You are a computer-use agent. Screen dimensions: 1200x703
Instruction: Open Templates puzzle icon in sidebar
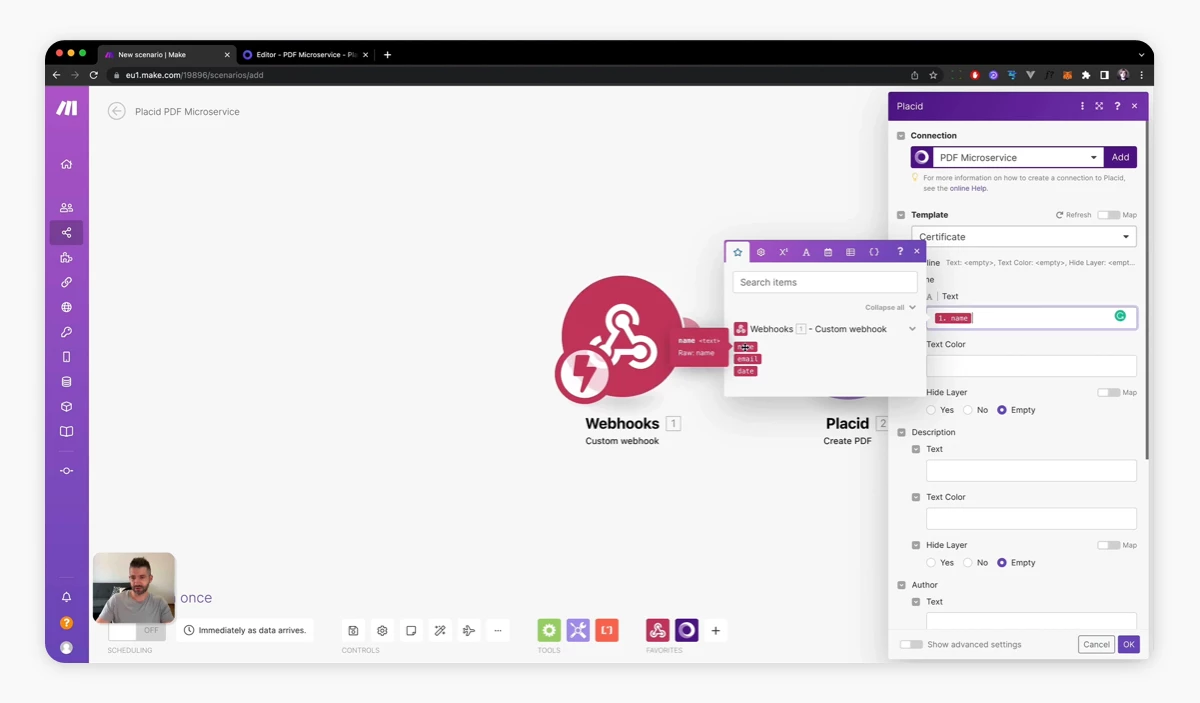66,258
